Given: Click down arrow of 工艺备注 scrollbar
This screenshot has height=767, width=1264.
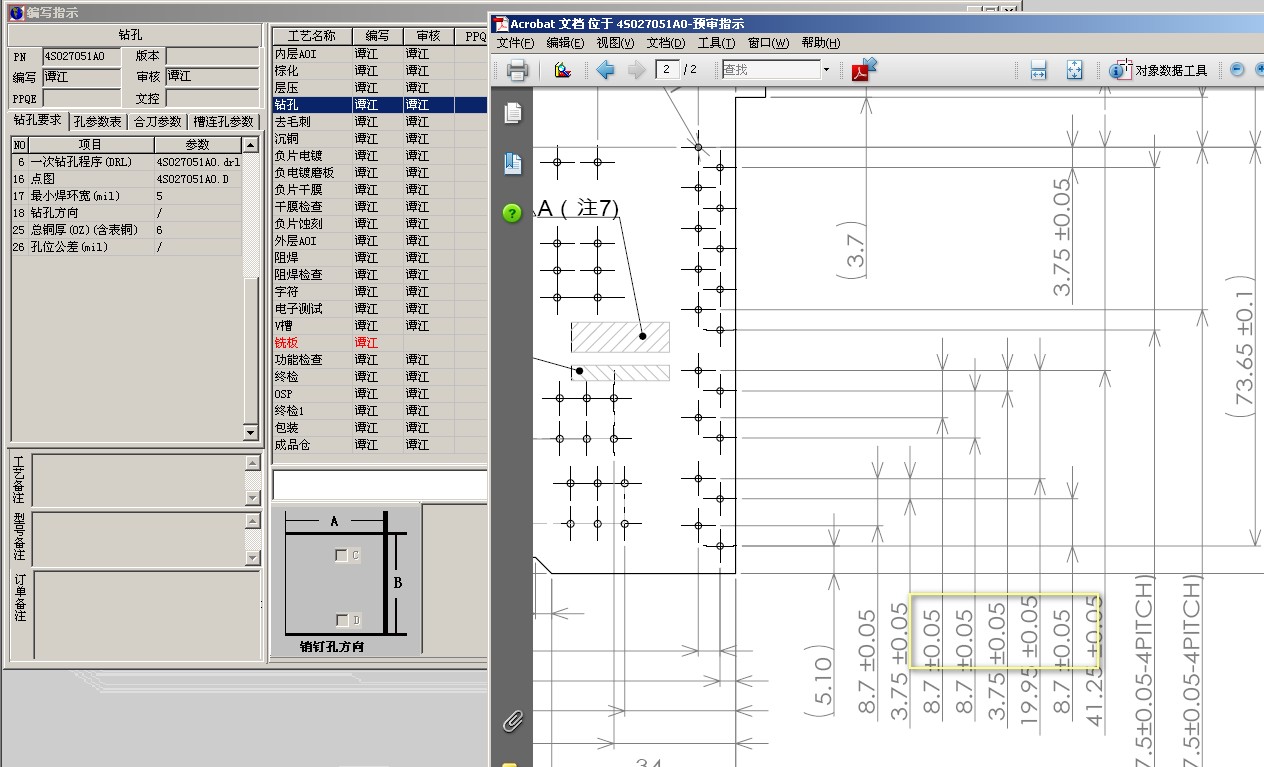Looking at the screenshot, I should click(253, 498).
